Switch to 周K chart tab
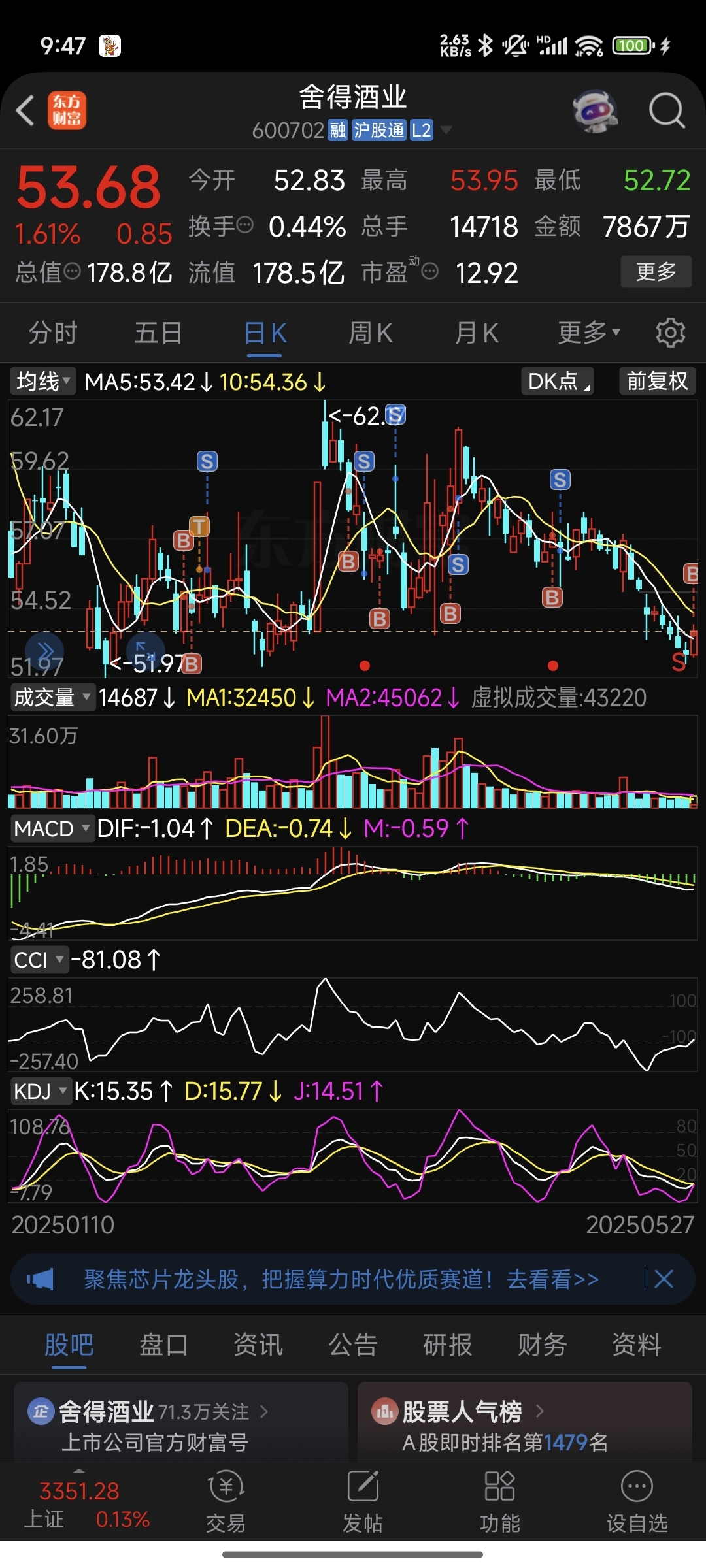This screenshot has width=706, height=1568. [371, 333]
